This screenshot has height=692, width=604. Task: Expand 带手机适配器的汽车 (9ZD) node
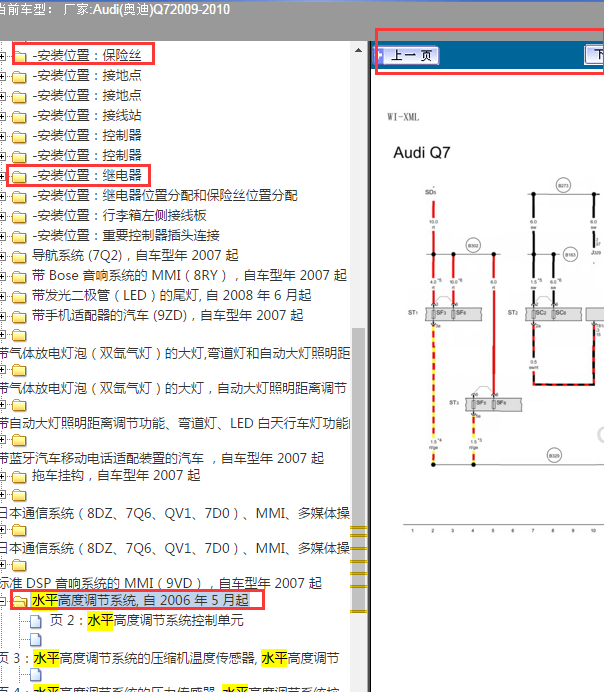coord(3,316)
